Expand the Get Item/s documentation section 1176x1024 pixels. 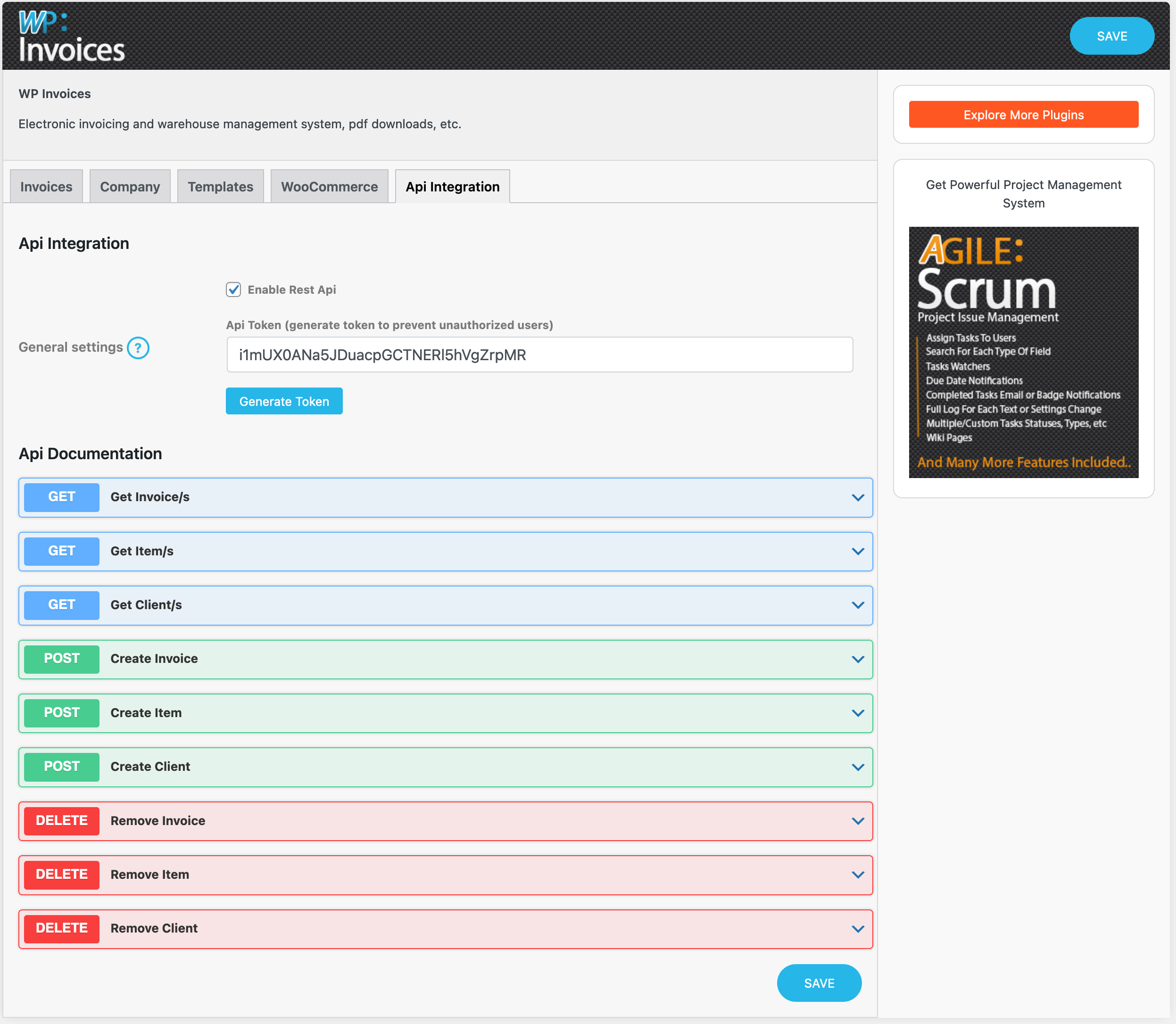[x=857, y=552]
